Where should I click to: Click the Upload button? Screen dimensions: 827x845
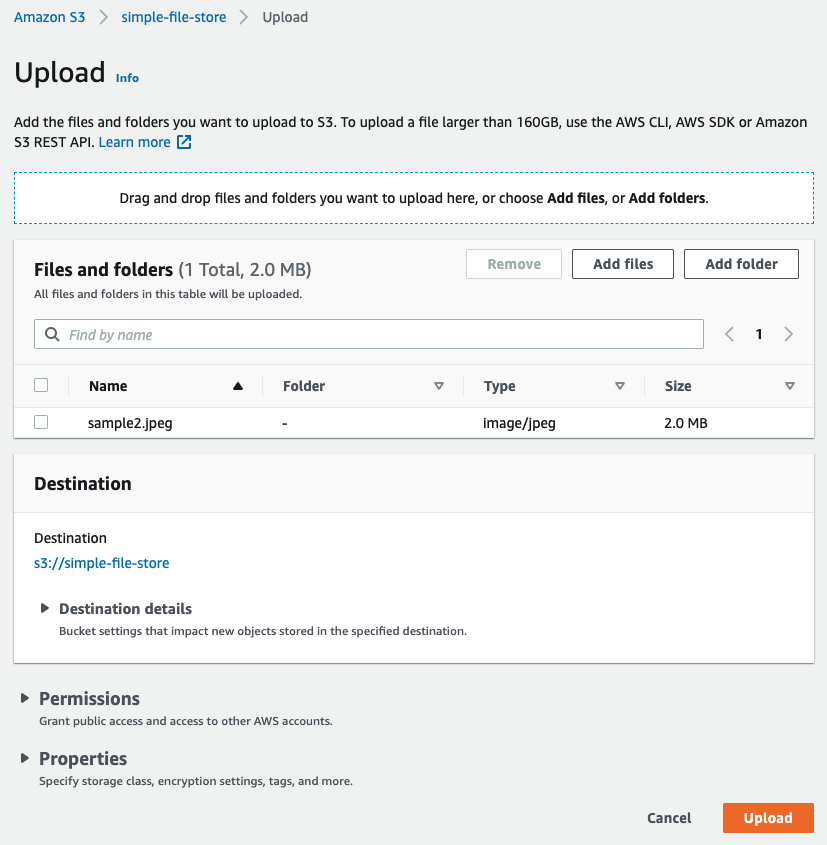point(768,818)
